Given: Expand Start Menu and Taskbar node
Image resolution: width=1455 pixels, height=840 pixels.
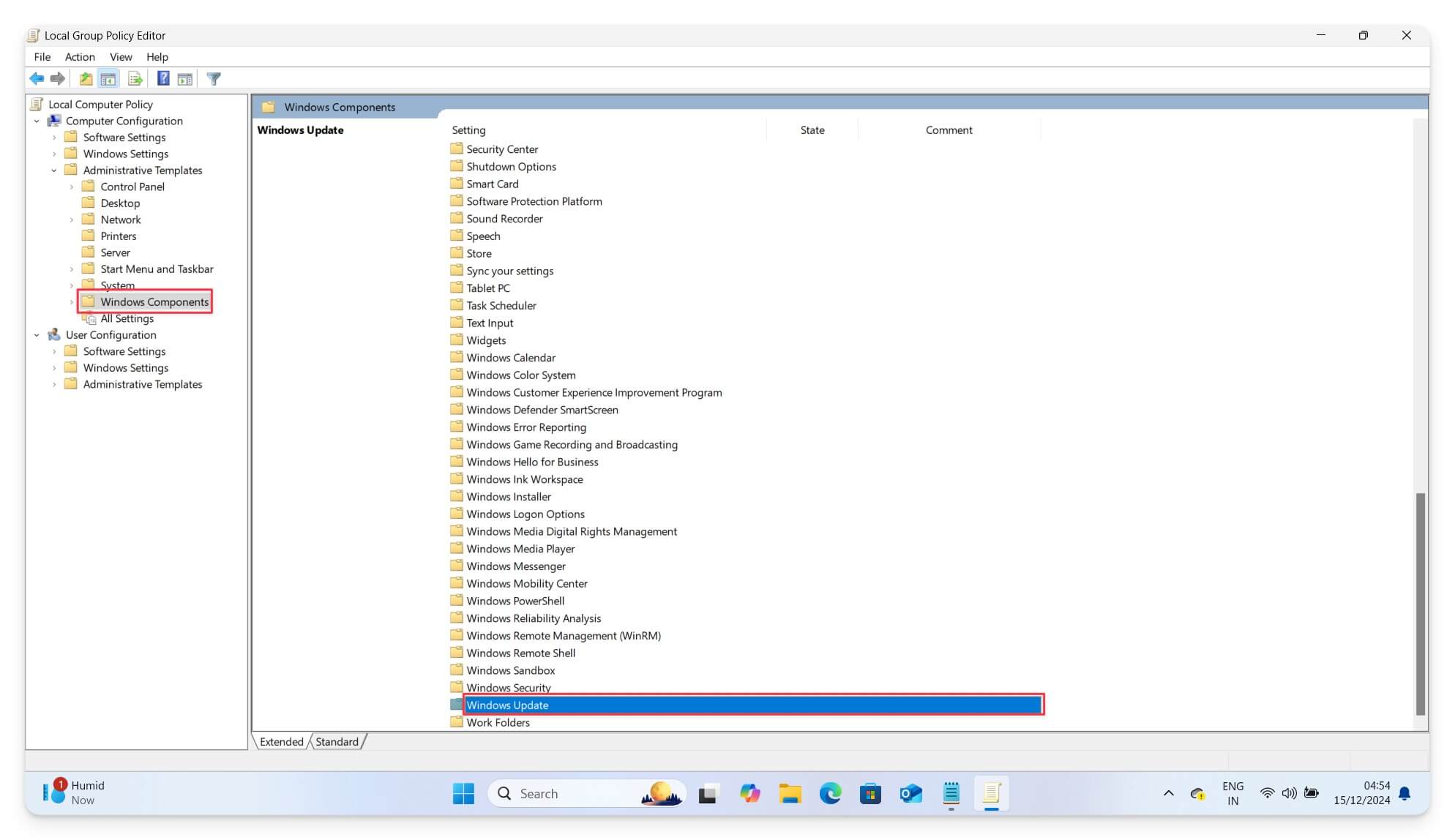Looking at the screenshot, I should [72, 269].
